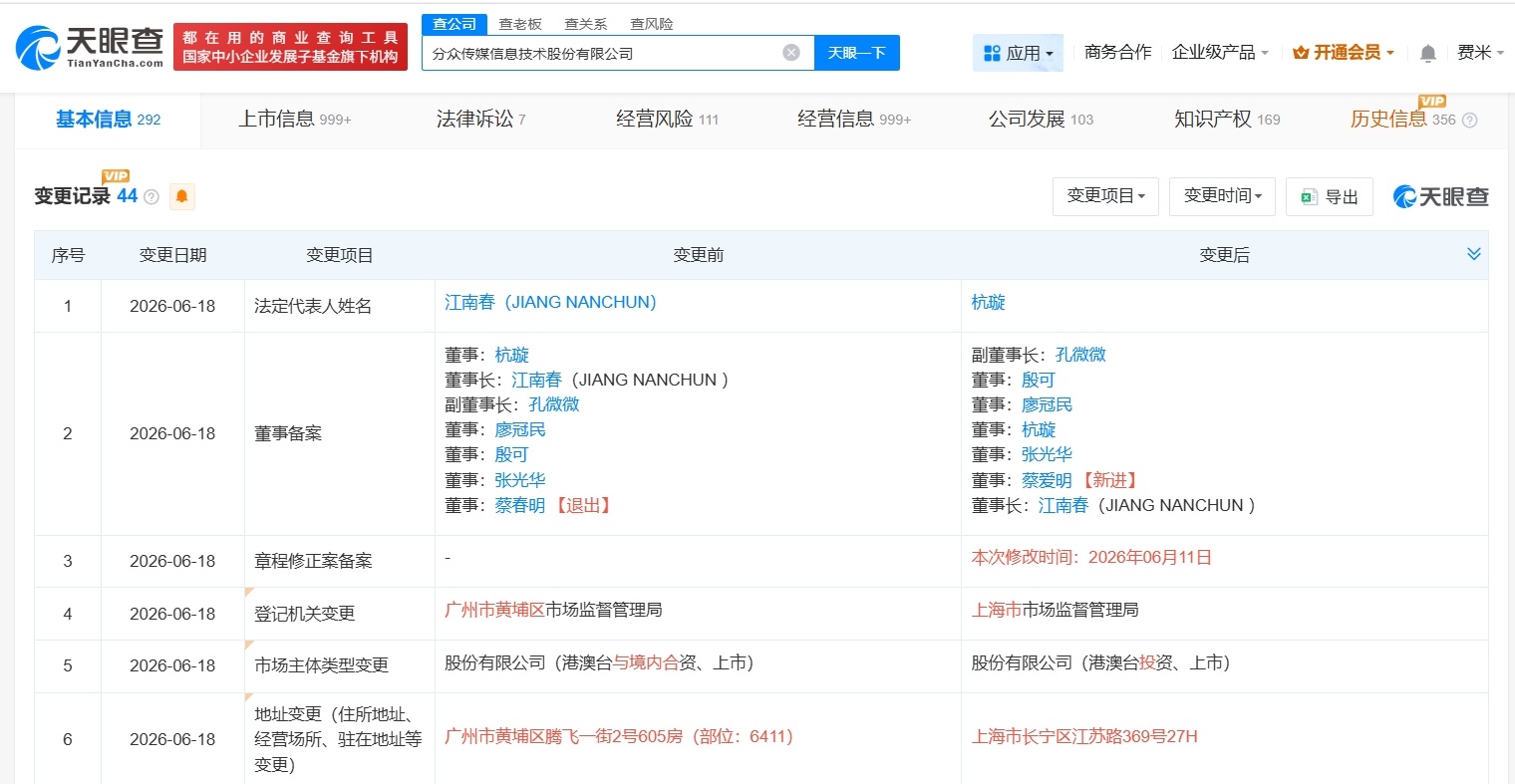This screenshot has width=1515, height=784.
Task: Open the 商务合作 link
Action: [1117, 52]
